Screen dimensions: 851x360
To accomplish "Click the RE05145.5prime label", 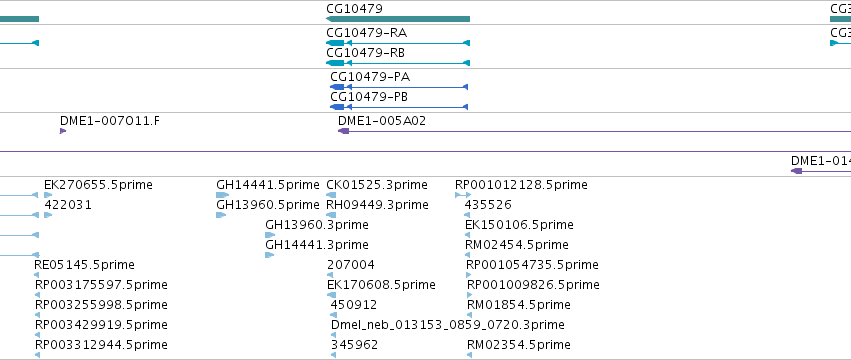I will [x=85, y=265].
